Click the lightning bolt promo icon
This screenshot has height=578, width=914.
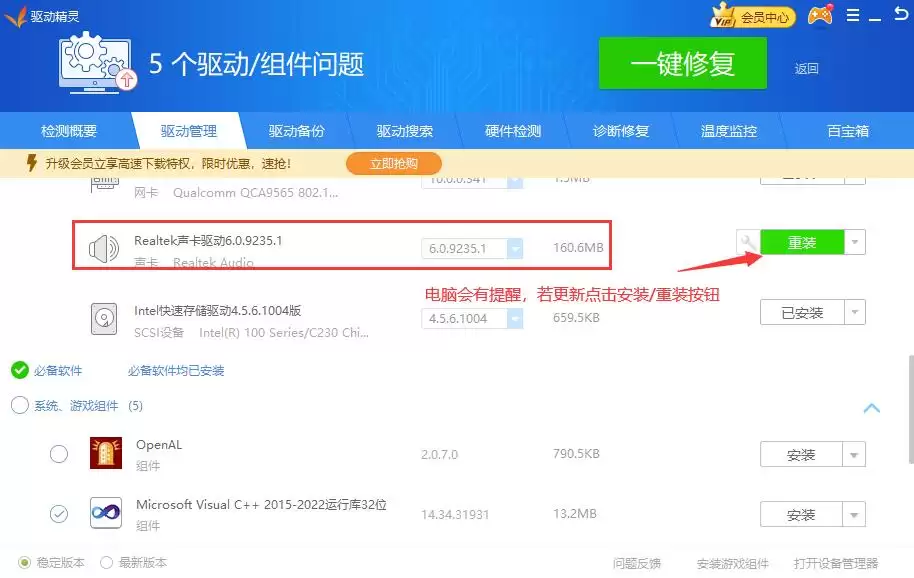point(32,163)
